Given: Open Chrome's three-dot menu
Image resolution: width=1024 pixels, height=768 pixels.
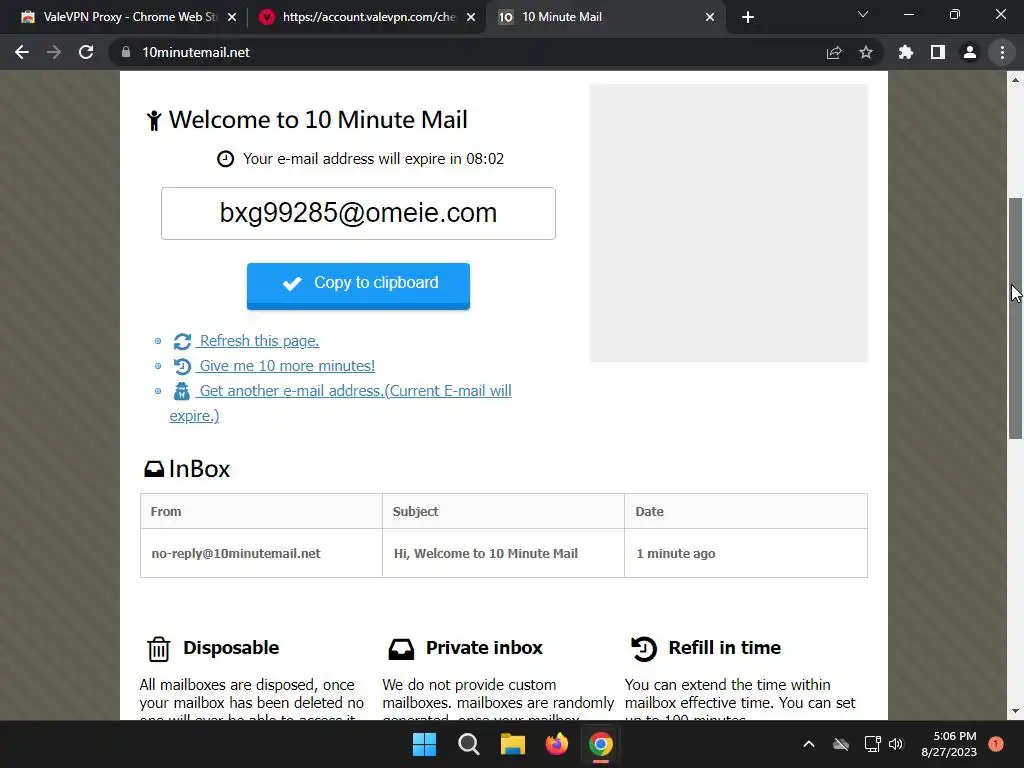Looking at the screenshot, I should coord(1002,52).
